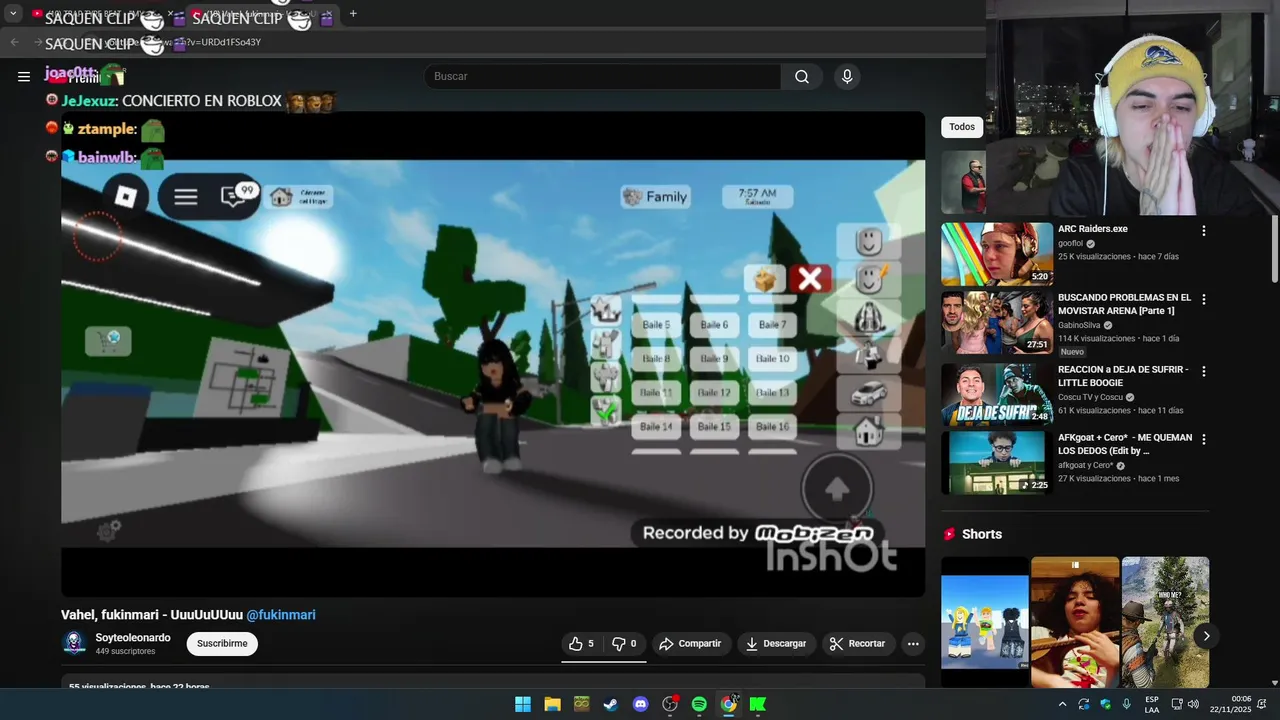The image size is (1280, 720).
Task: Select the Todos filter chip
Action: (x=962, y=127)
